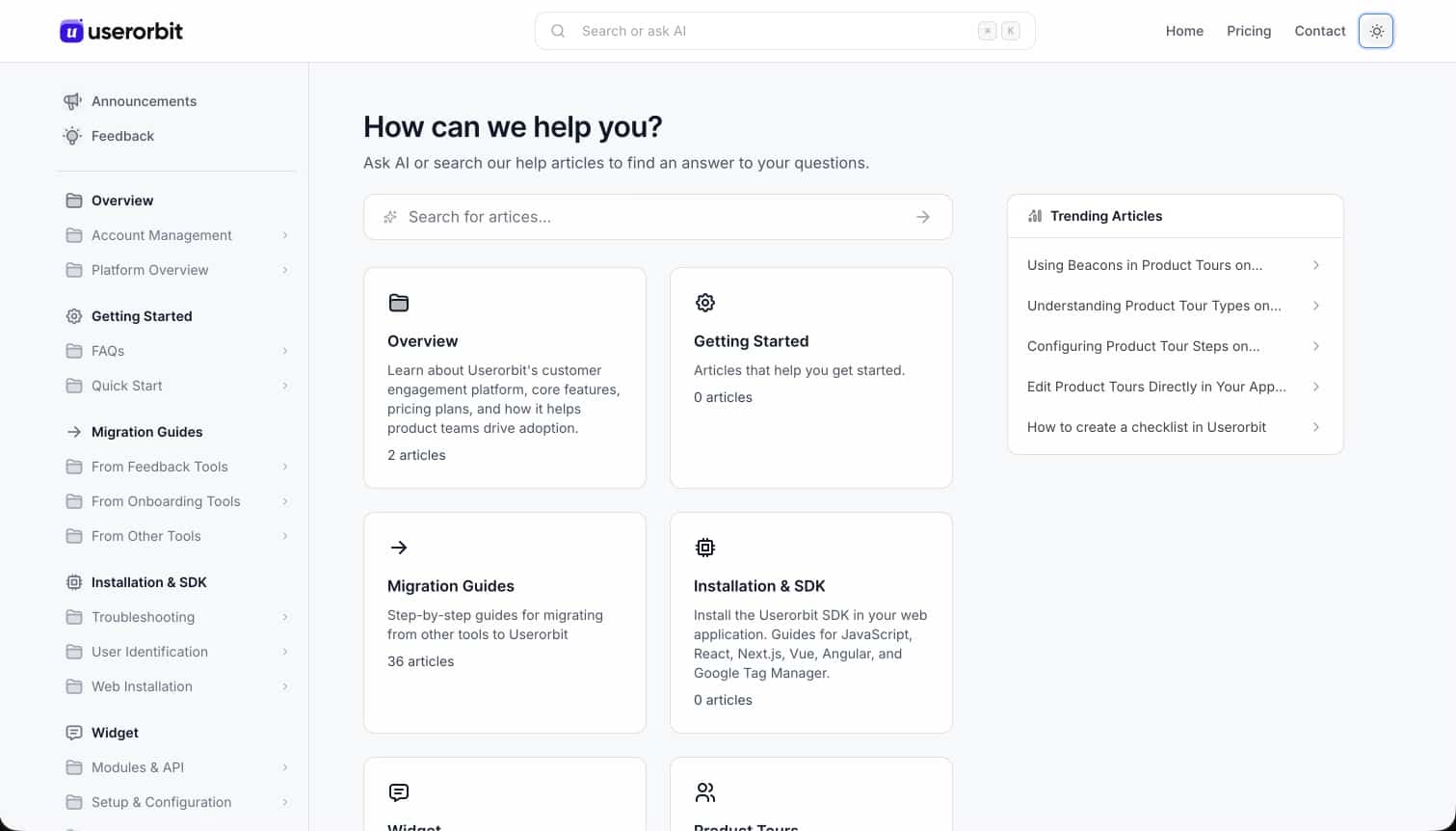Click the magnifier icon in the top search bar
The height and width of the screenshot is (831, 1456).
[x=558, y=31]
